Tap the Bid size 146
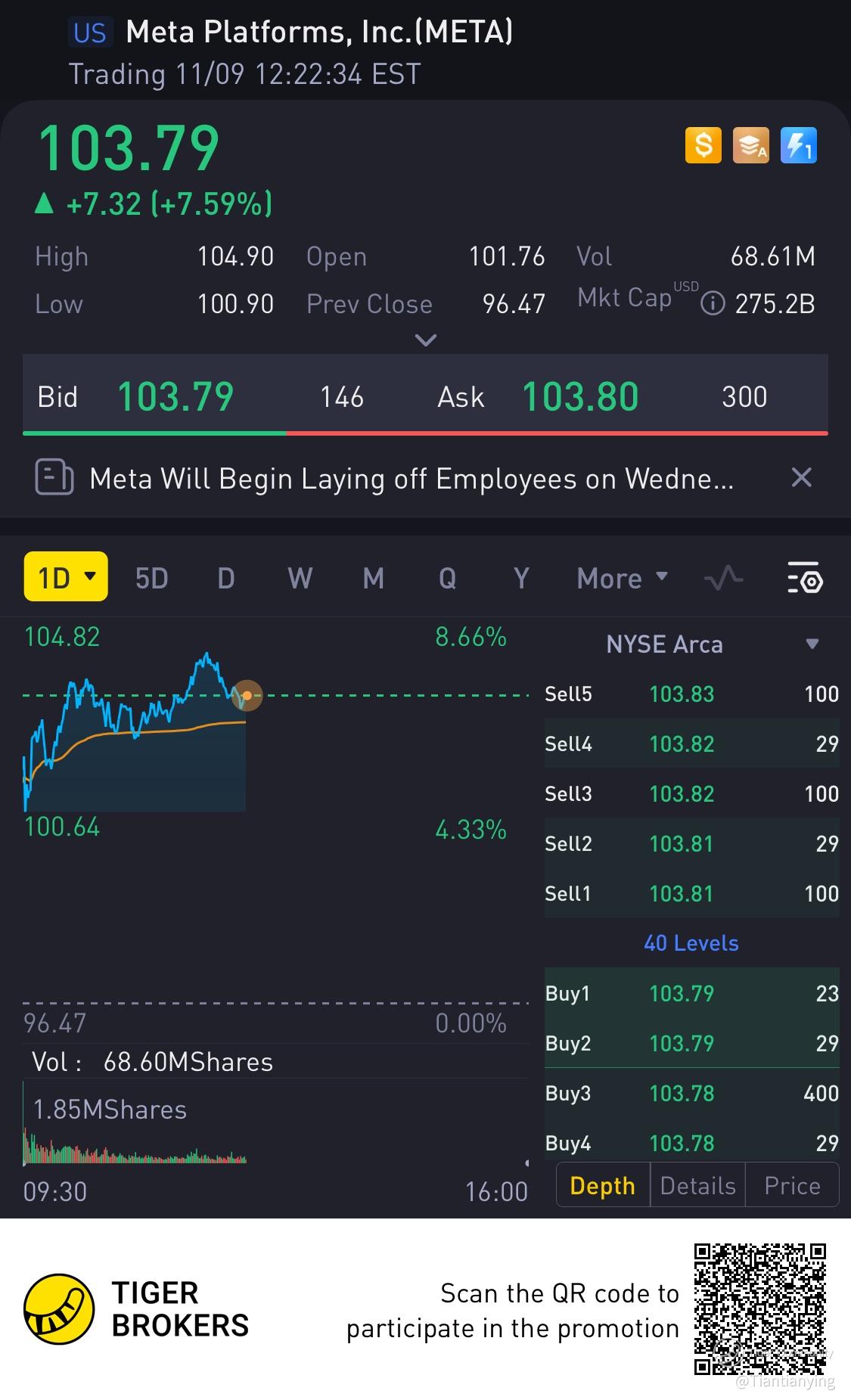The image size is (851, 1400). pos(342,397)
